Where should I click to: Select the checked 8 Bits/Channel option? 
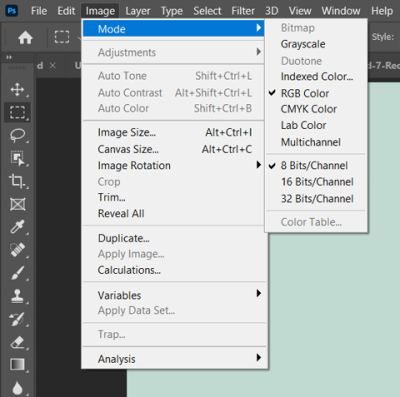click(316, 165)
